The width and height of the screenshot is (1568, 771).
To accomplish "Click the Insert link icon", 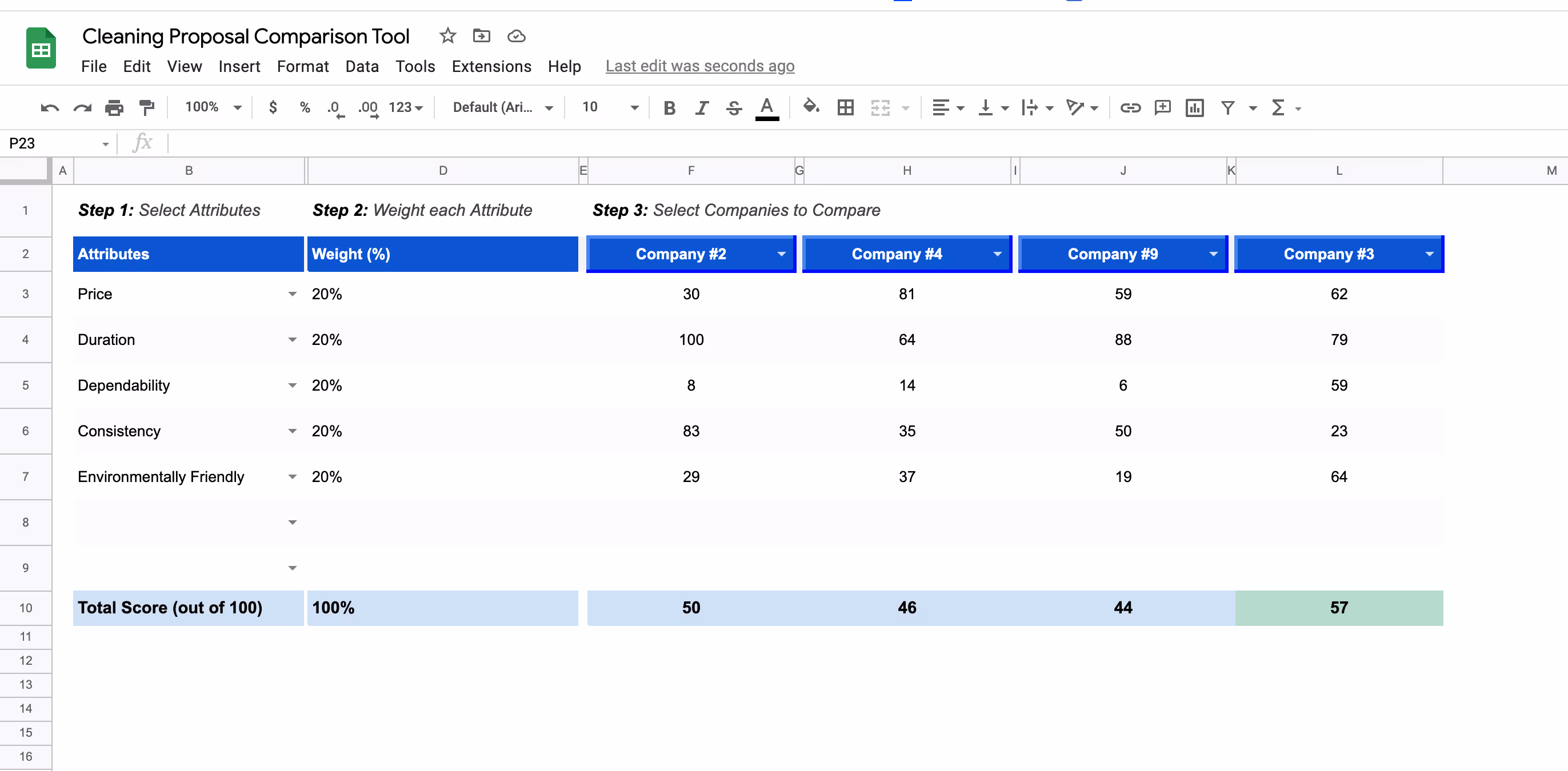I will (x=1130, y=108).
